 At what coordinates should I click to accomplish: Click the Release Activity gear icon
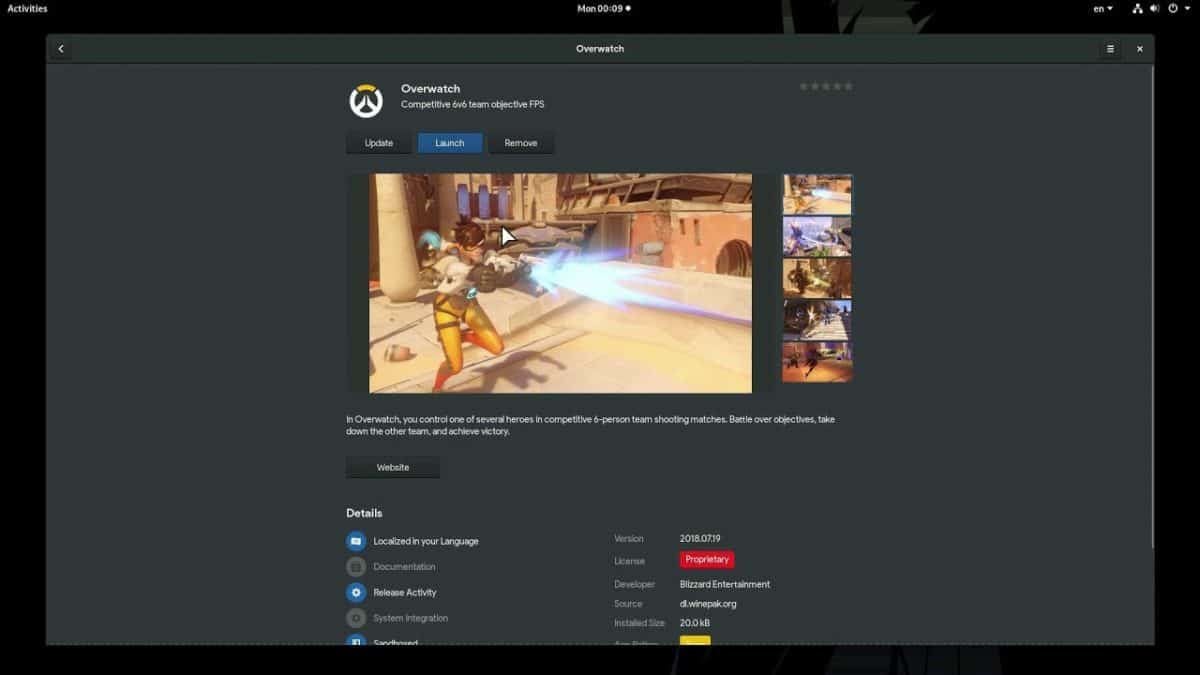click(x=356, y=592)
